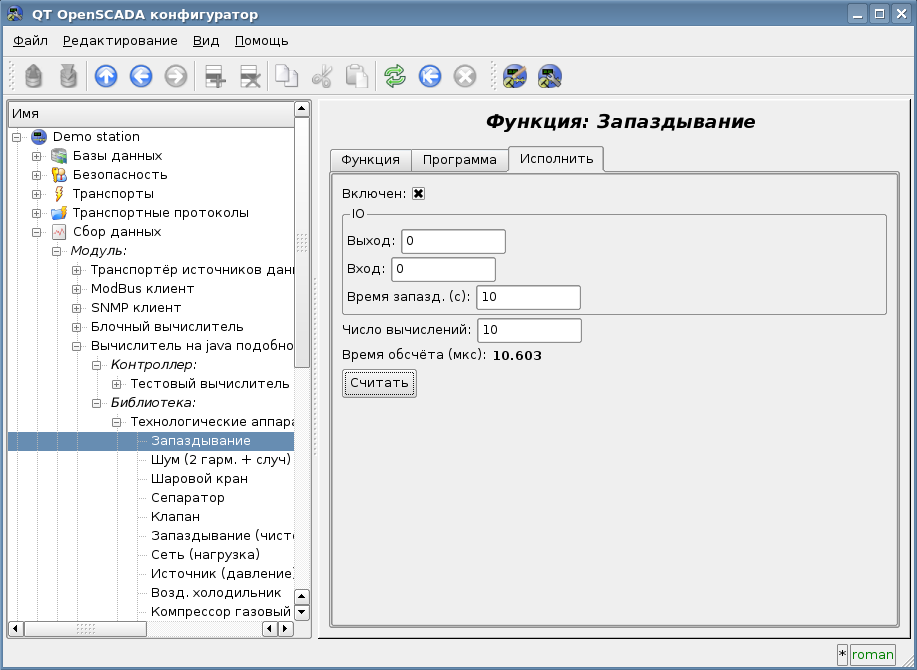This screenshot has width=917, height=670.
Task: Switch to the Функция tab
Action: point(371,160)
